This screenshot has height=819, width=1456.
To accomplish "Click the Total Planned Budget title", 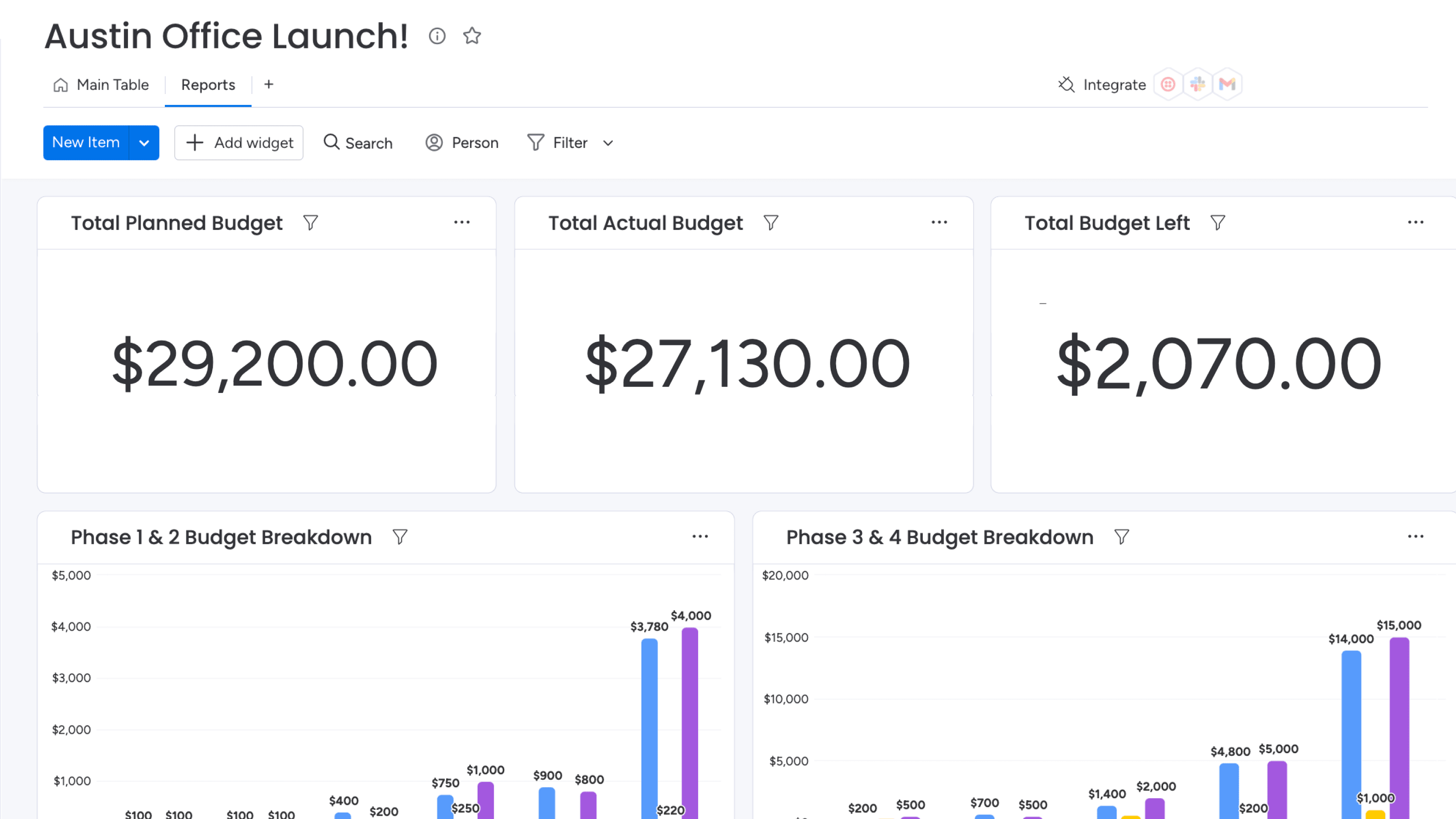I will pyautogui.click(x=176, y=223).
